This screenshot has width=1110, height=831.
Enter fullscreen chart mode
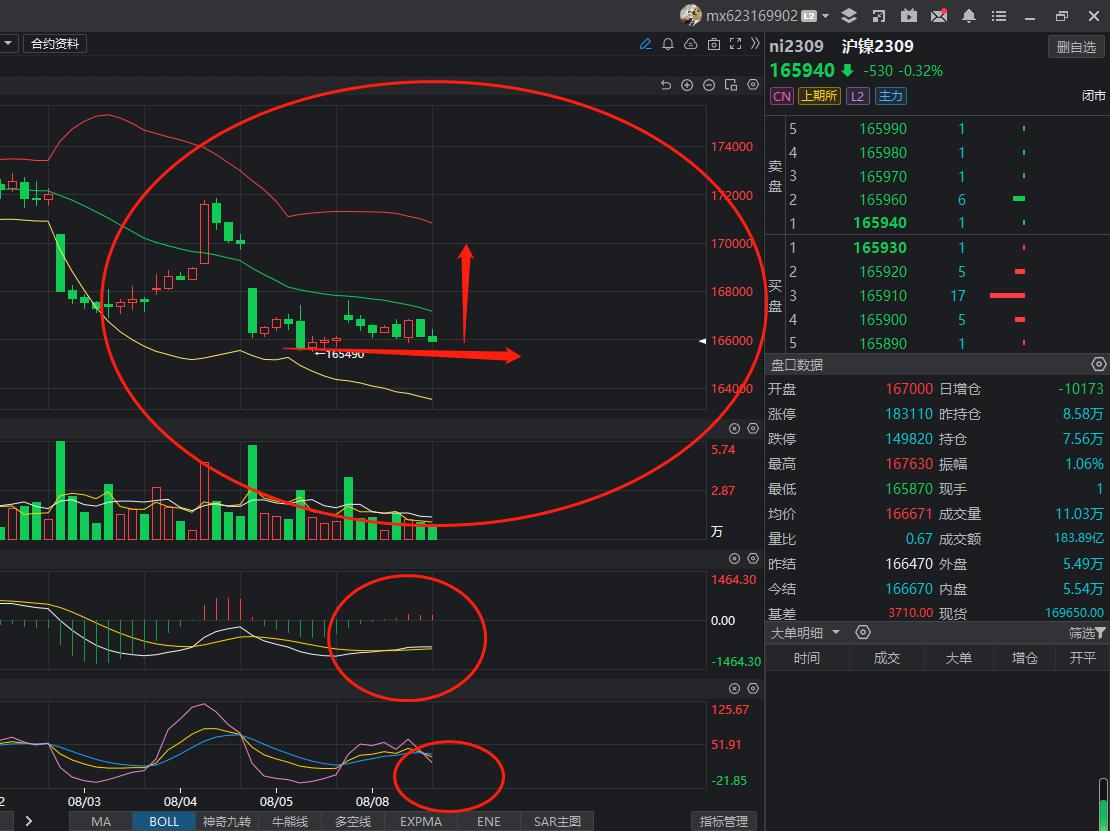pos(734,44)
